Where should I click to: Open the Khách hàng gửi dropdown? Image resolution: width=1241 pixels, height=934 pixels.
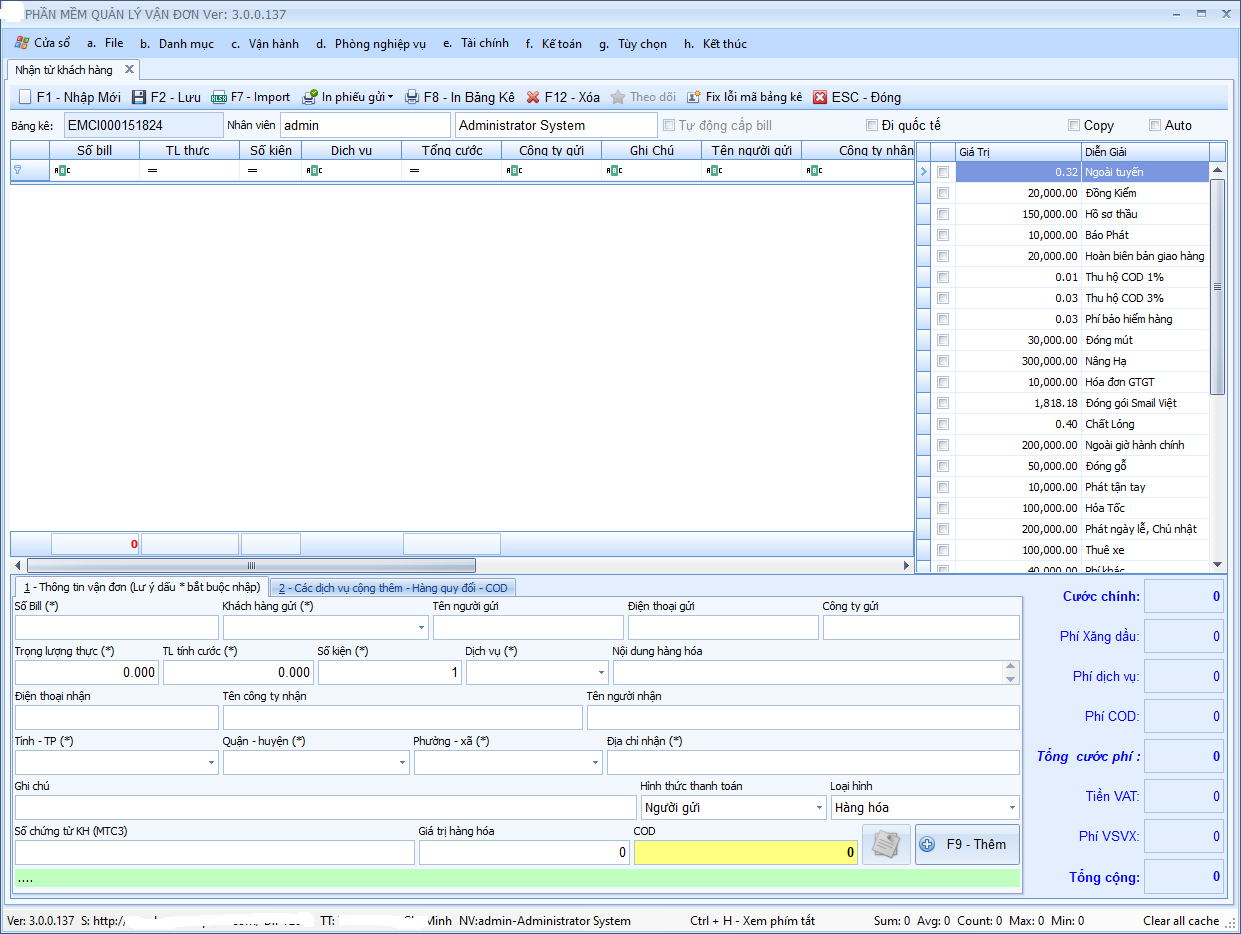pos(421,628)
